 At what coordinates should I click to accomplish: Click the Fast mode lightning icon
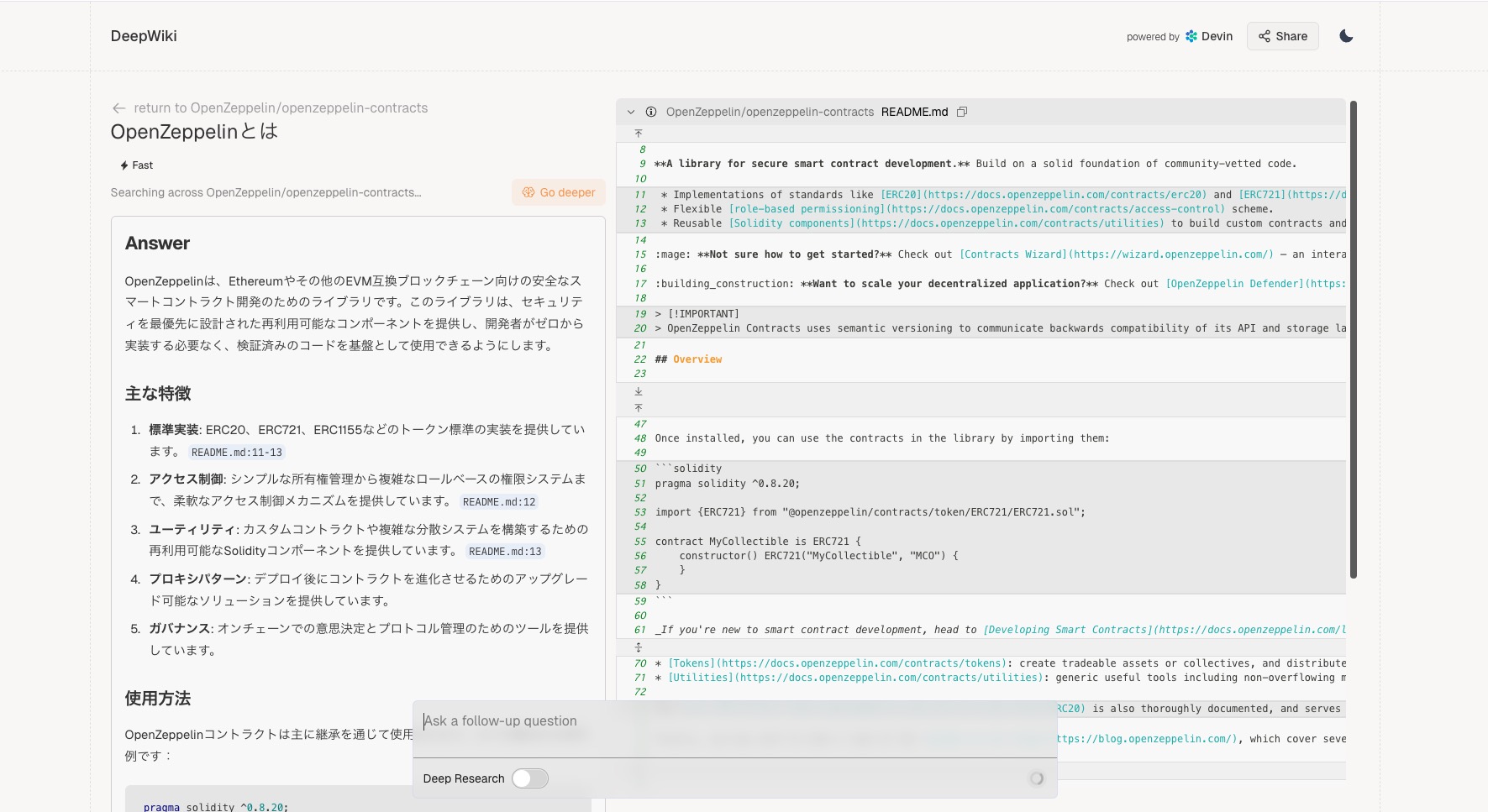pyautogui.click(x=124, y=165)
